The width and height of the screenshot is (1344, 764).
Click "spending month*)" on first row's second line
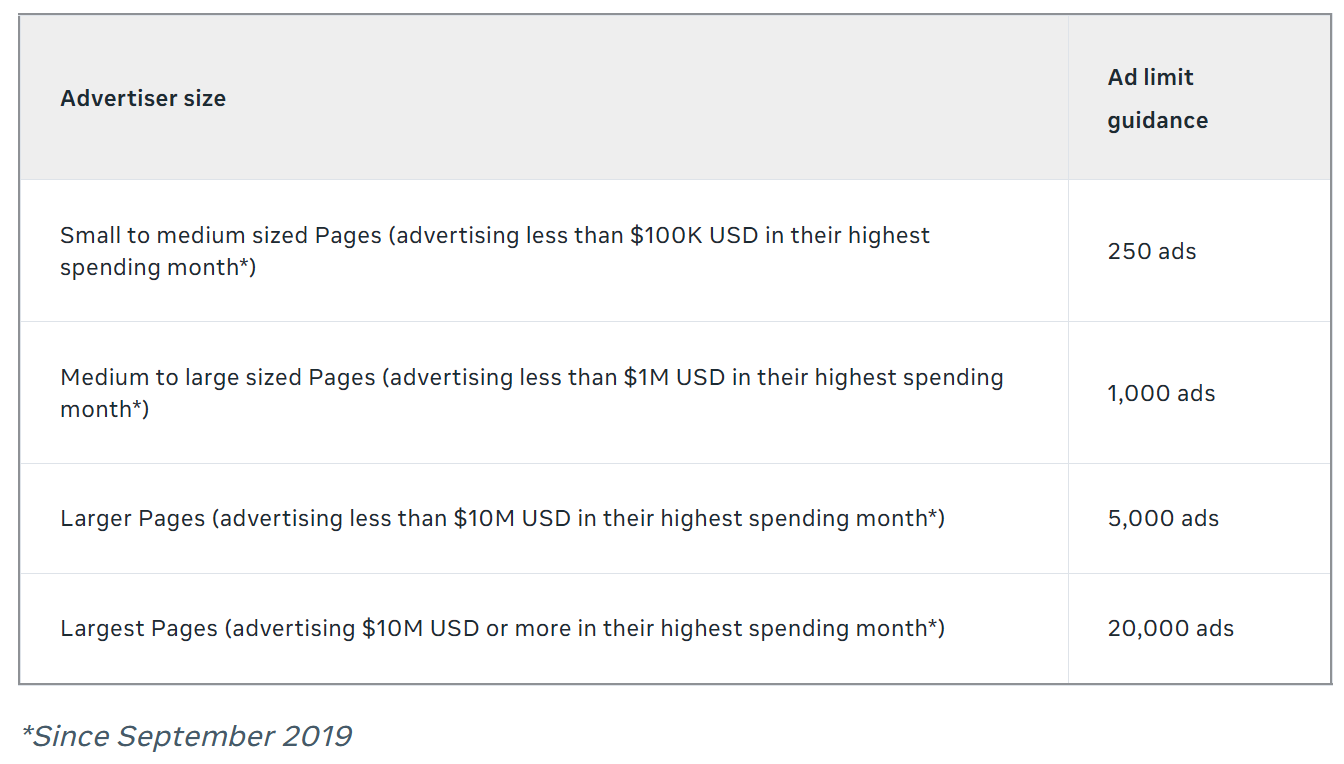pyautogui.click(x=158, y=267)
